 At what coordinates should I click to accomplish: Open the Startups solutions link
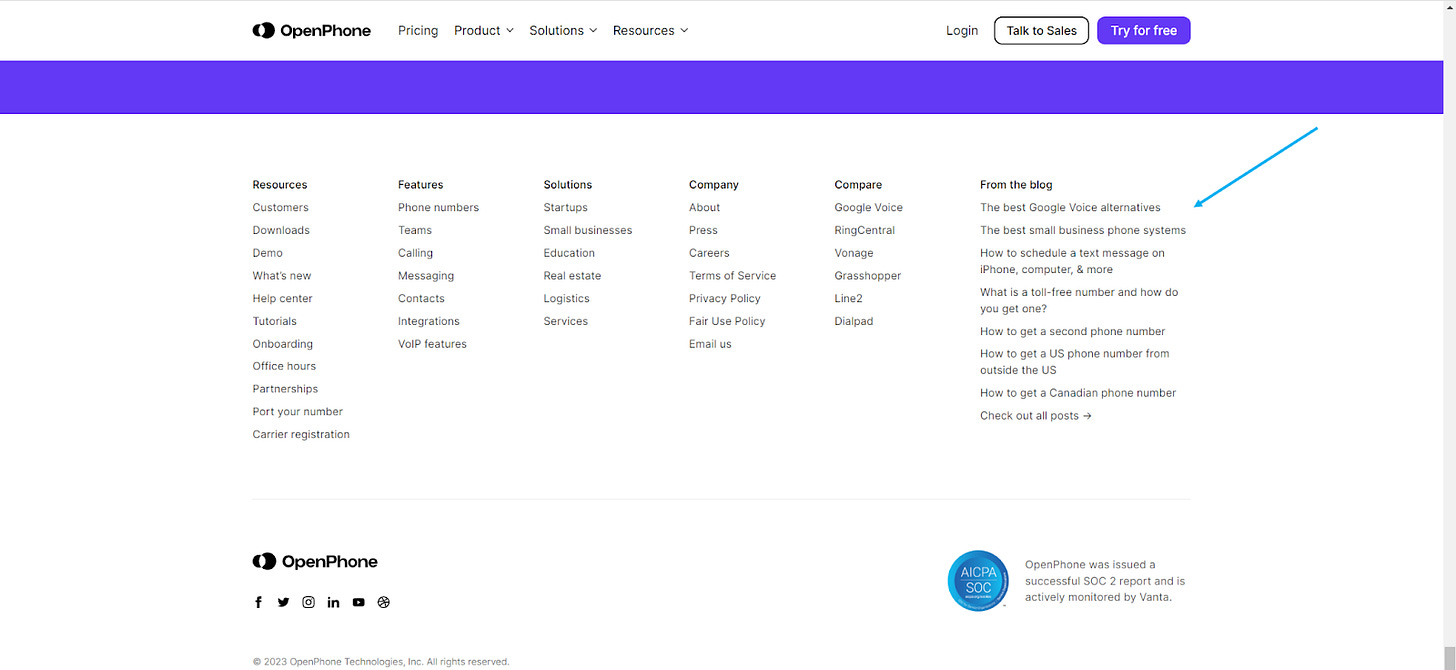(x=566, y=208)
